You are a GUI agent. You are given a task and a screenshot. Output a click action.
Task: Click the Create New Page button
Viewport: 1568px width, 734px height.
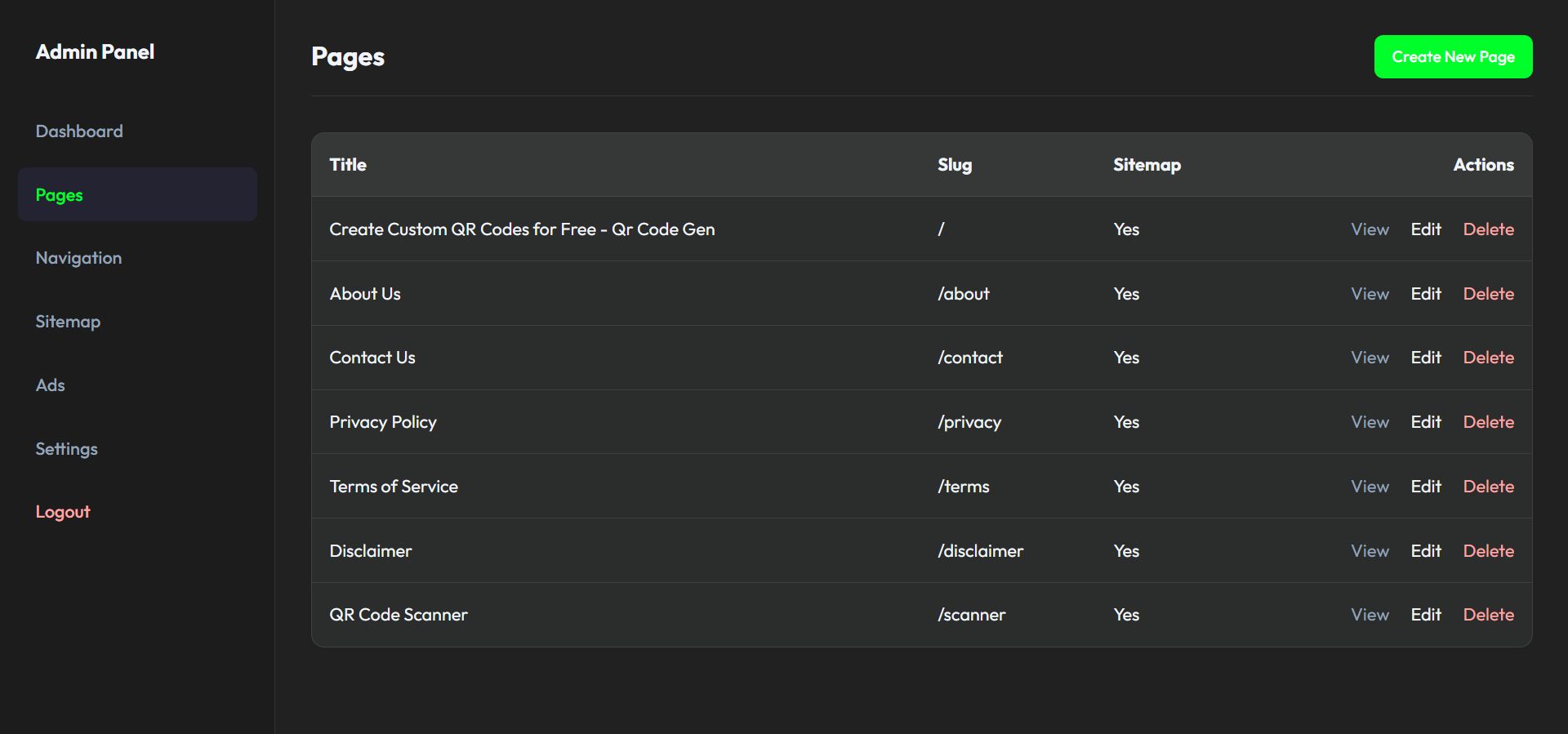1453,57
